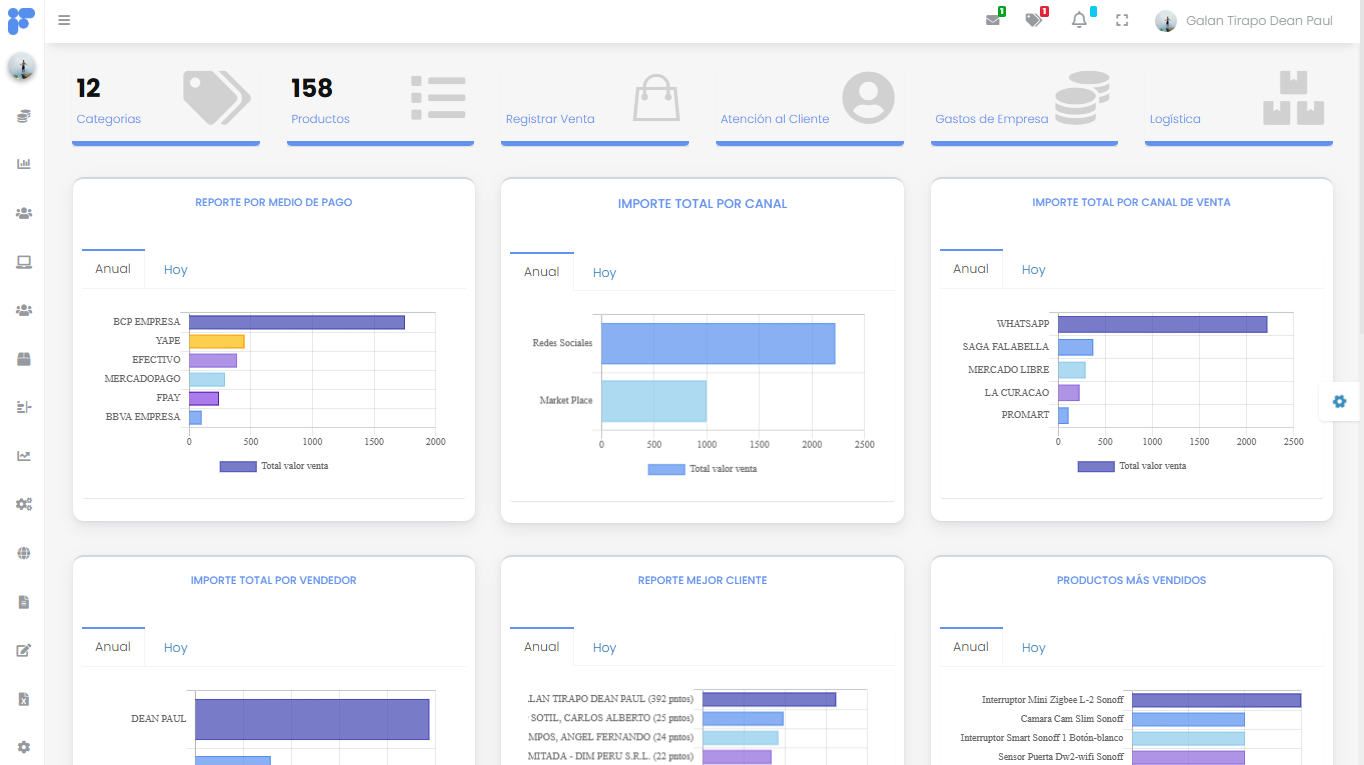Click legend swatch in Importe Total por Canal de Venta
The height and width of the screenshot is (765, 1364).
click(x=1096, y=466)
